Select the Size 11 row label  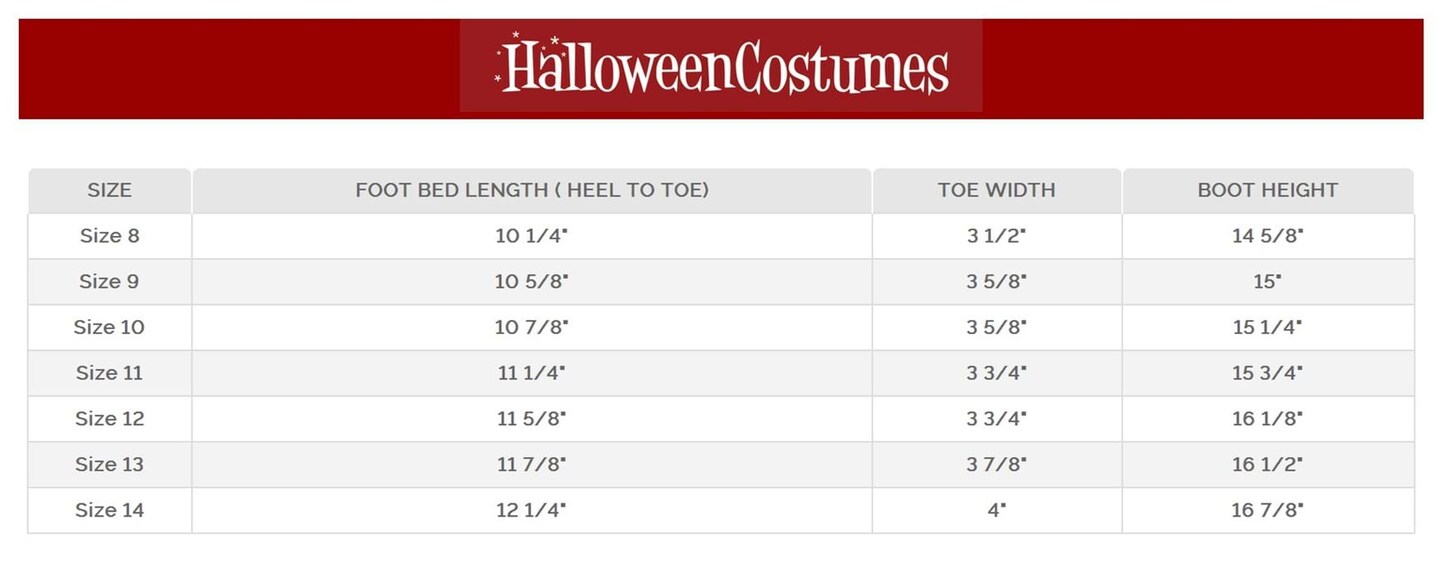[x=110, y=373]
